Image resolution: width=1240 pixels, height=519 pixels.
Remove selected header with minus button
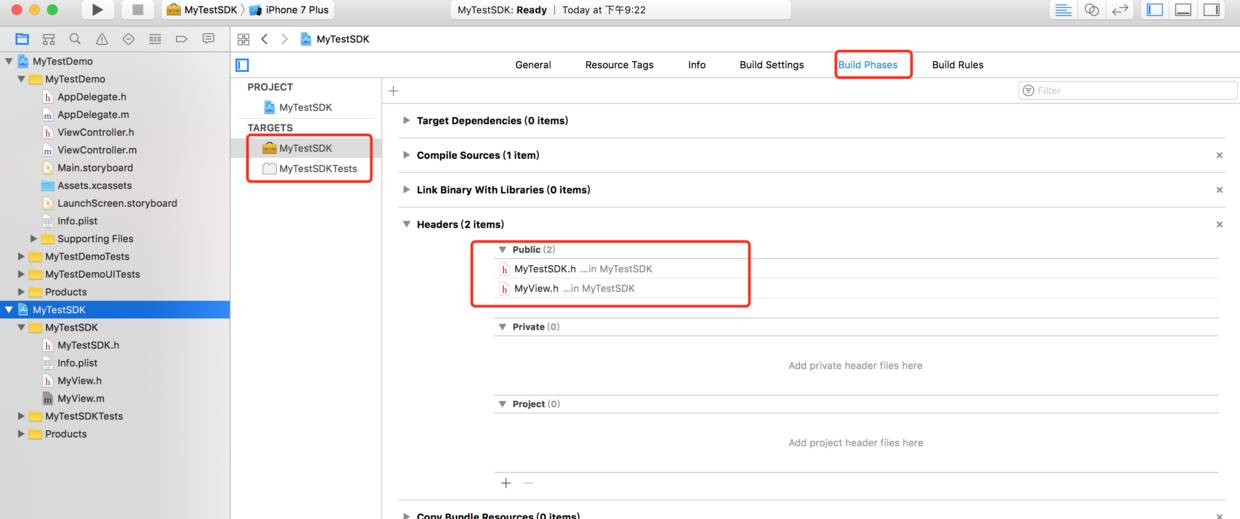(528, 483)
